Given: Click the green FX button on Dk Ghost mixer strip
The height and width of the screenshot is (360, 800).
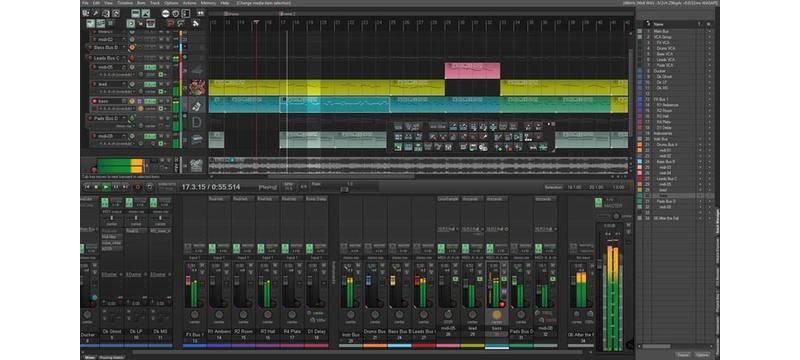Looking at the screenshot, I should 105,202.
